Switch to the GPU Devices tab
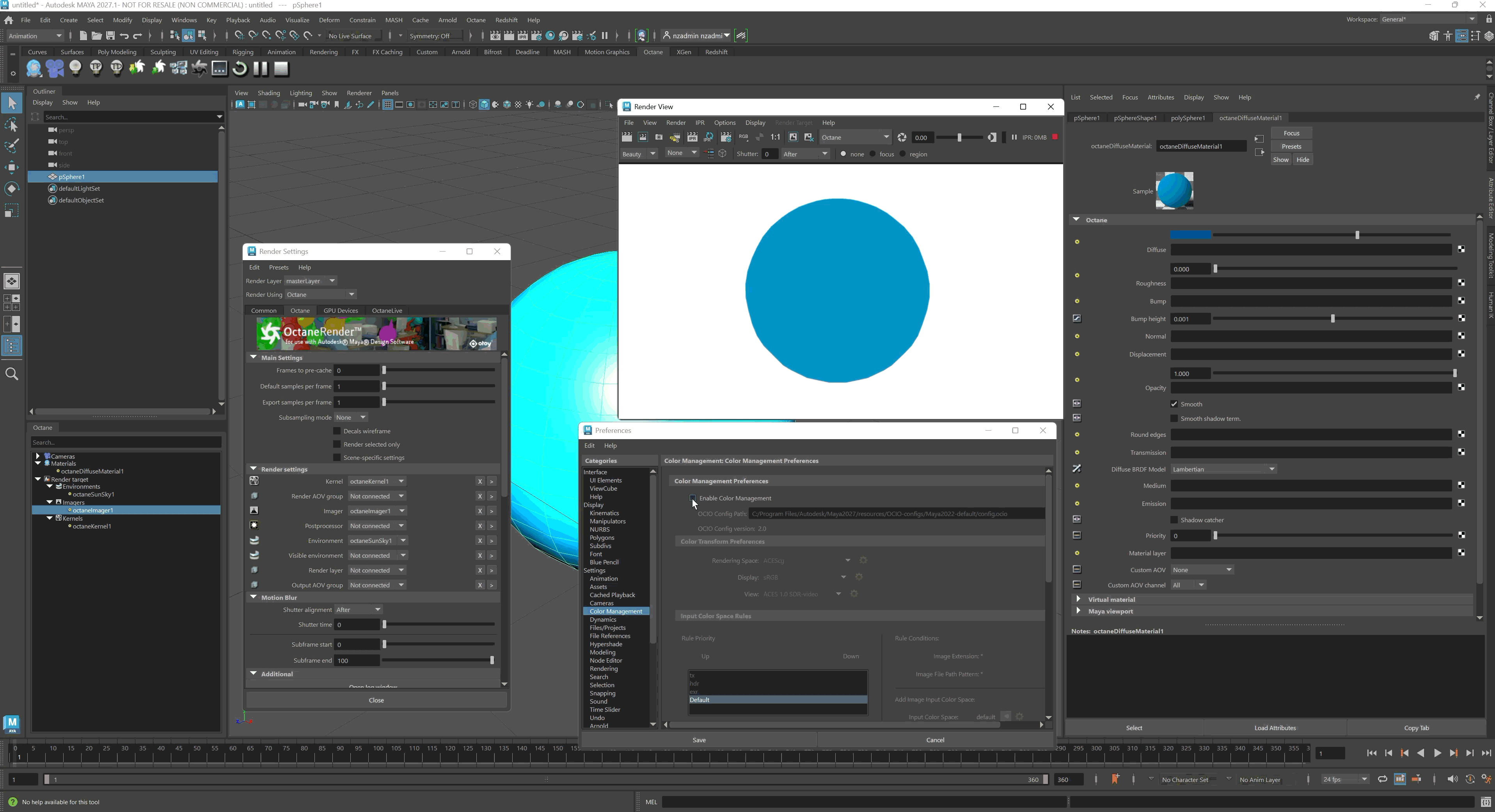The image size is (1495, 812). pos(341,311)
